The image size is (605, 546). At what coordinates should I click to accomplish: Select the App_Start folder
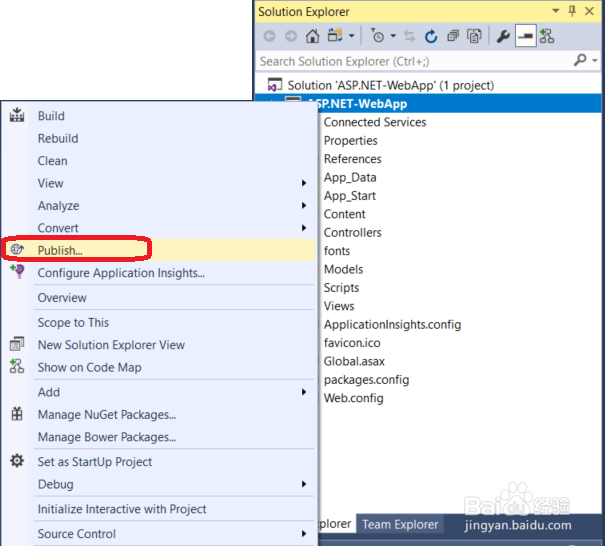350,196
